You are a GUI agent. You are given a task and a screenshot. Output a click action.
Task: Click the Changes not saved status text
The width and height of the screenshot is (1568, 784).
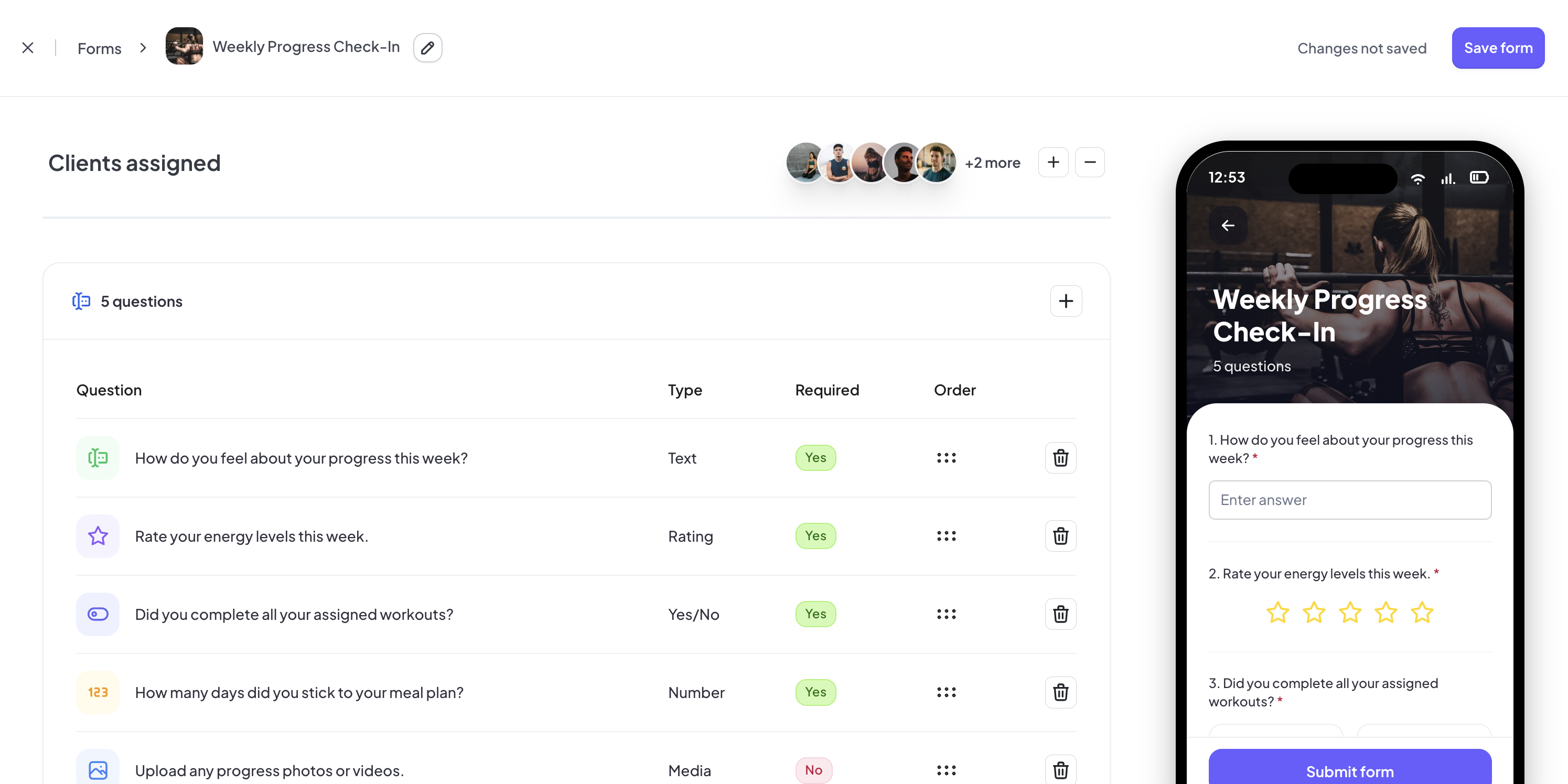(1362, 48)
